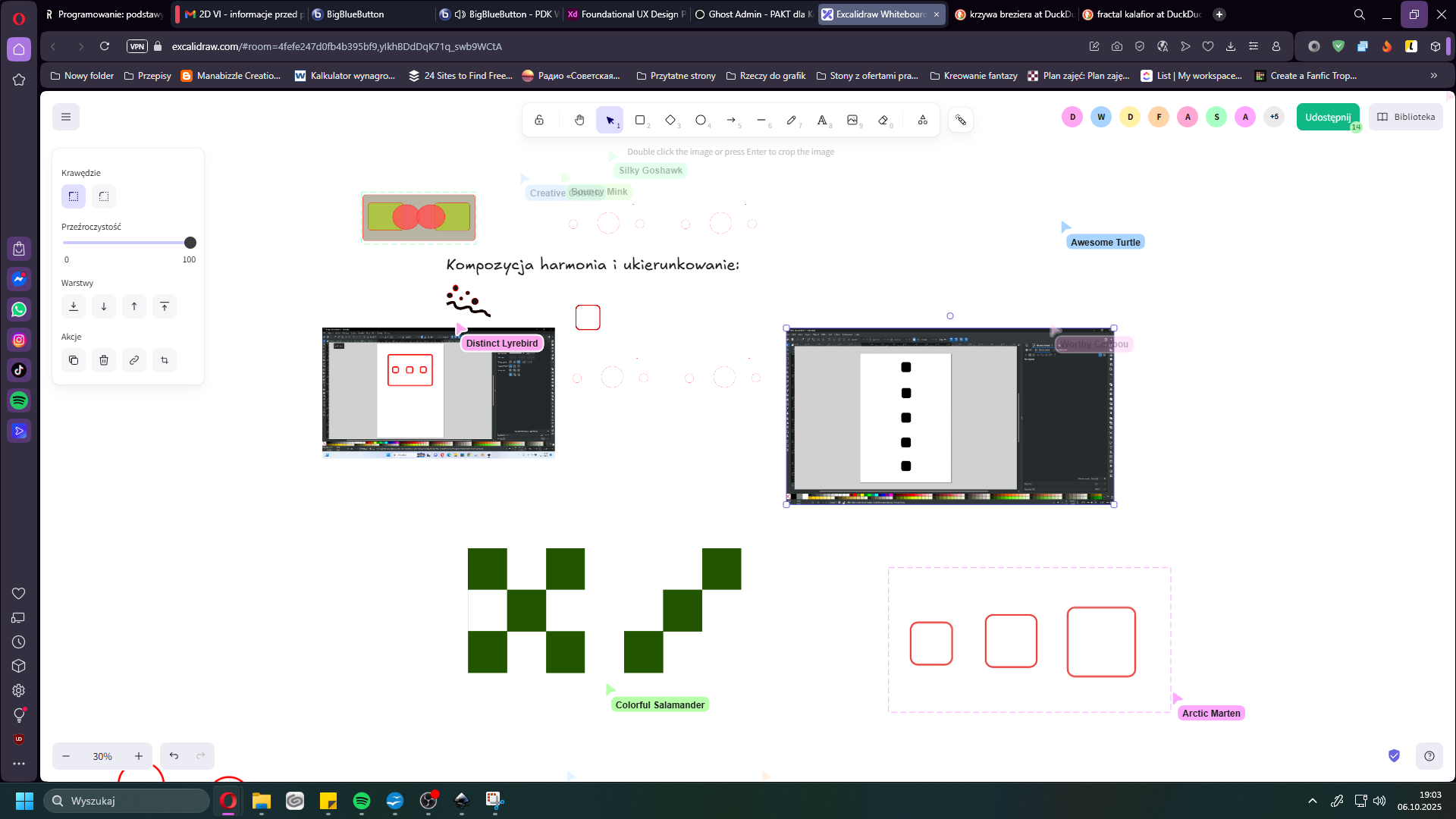Click the Przeźroczystość opacity slider handle

point(190,243)
